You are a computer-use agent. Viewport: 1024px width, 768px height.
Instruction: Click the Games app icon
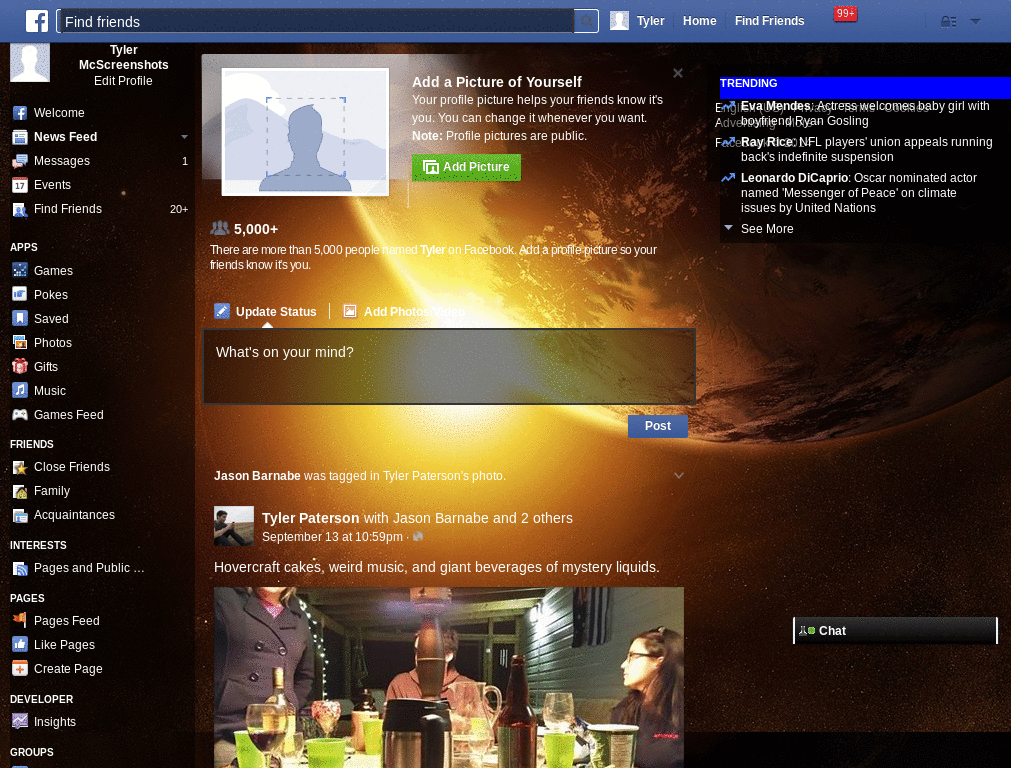click(20, 270)
